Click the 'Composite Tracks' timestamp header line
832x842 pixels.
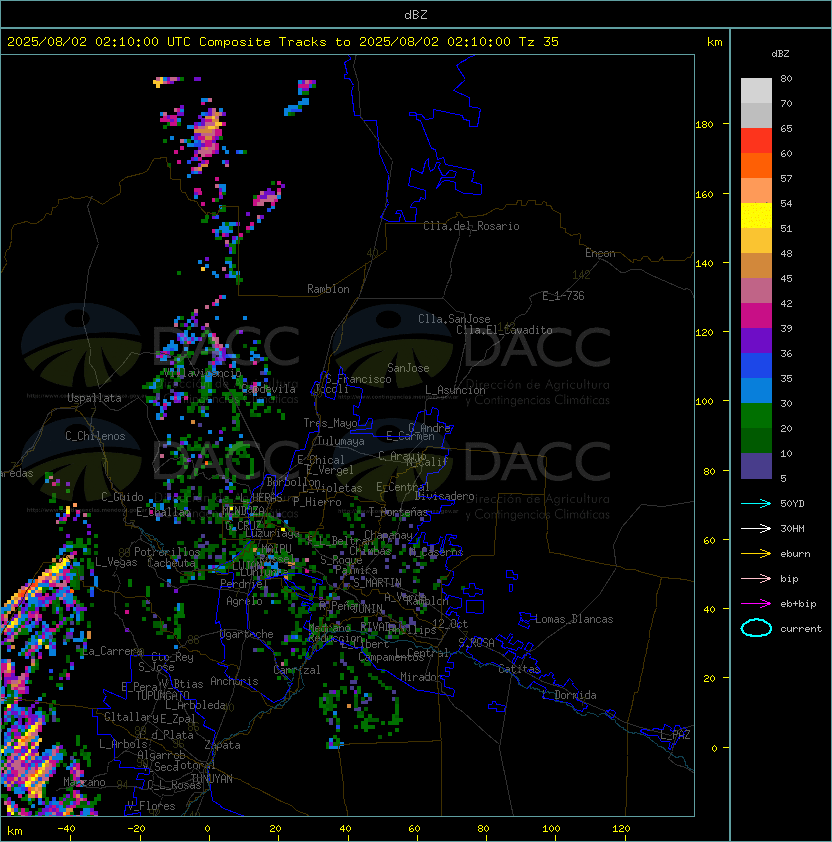[283, 42]
